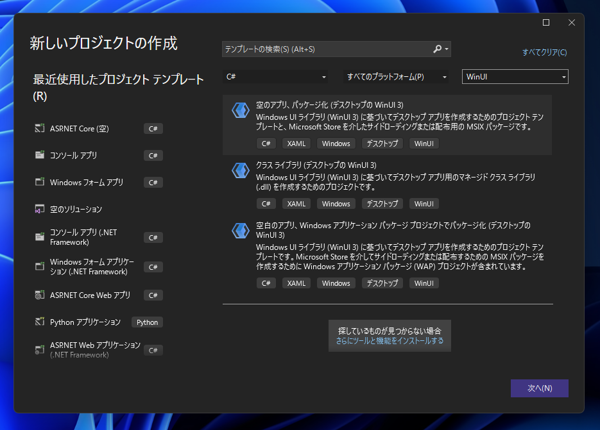Click C# tag under クラス ライブラリ template
This screenshot has height=430, width=600.
point(266,204)
